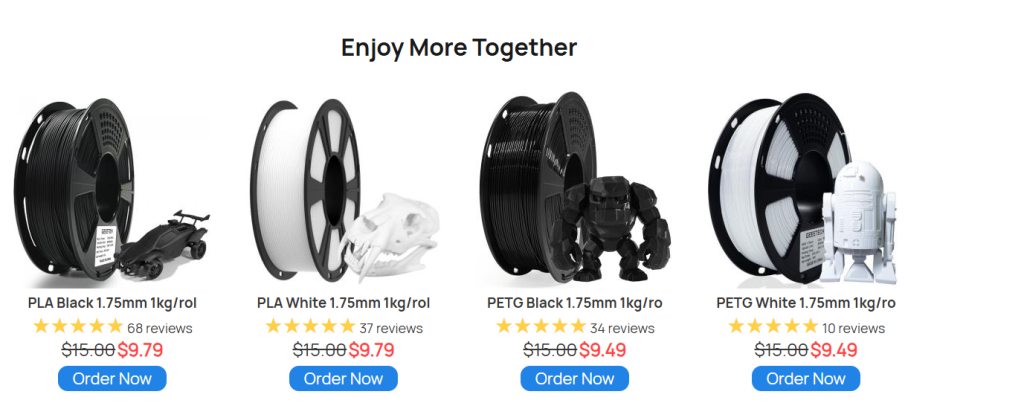View the 10 reviews link
The width and height of the screenshot is (1024, 403).
pyautogui.click(x=854, y=328)
